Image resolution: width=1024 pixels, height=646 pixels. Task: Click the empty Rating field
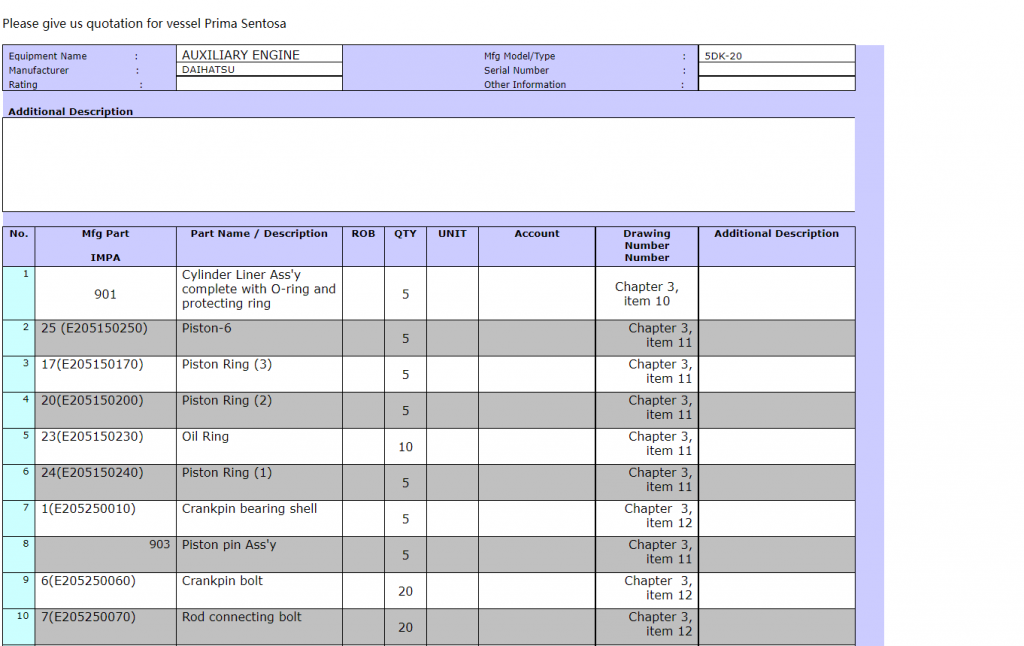coord(259,84)
